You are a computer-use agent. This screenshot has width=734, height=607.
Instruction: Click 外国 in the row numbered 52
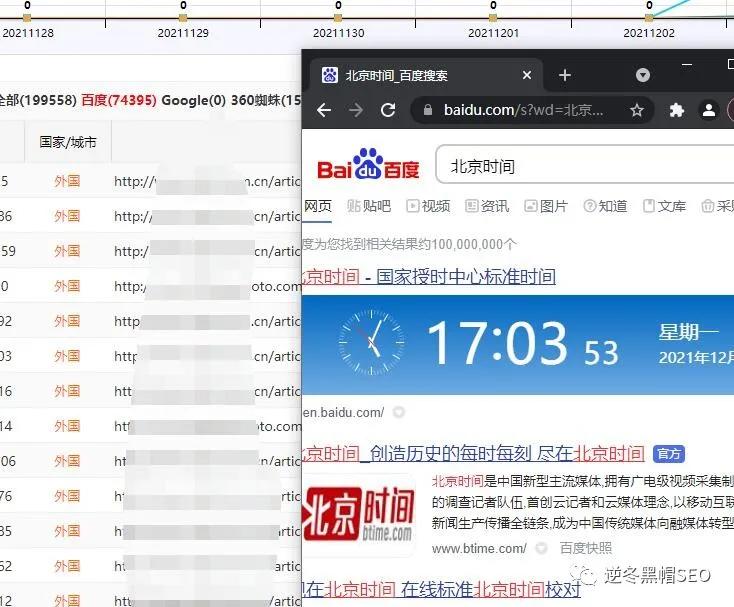pyautogui.click(x=67, y=566)
